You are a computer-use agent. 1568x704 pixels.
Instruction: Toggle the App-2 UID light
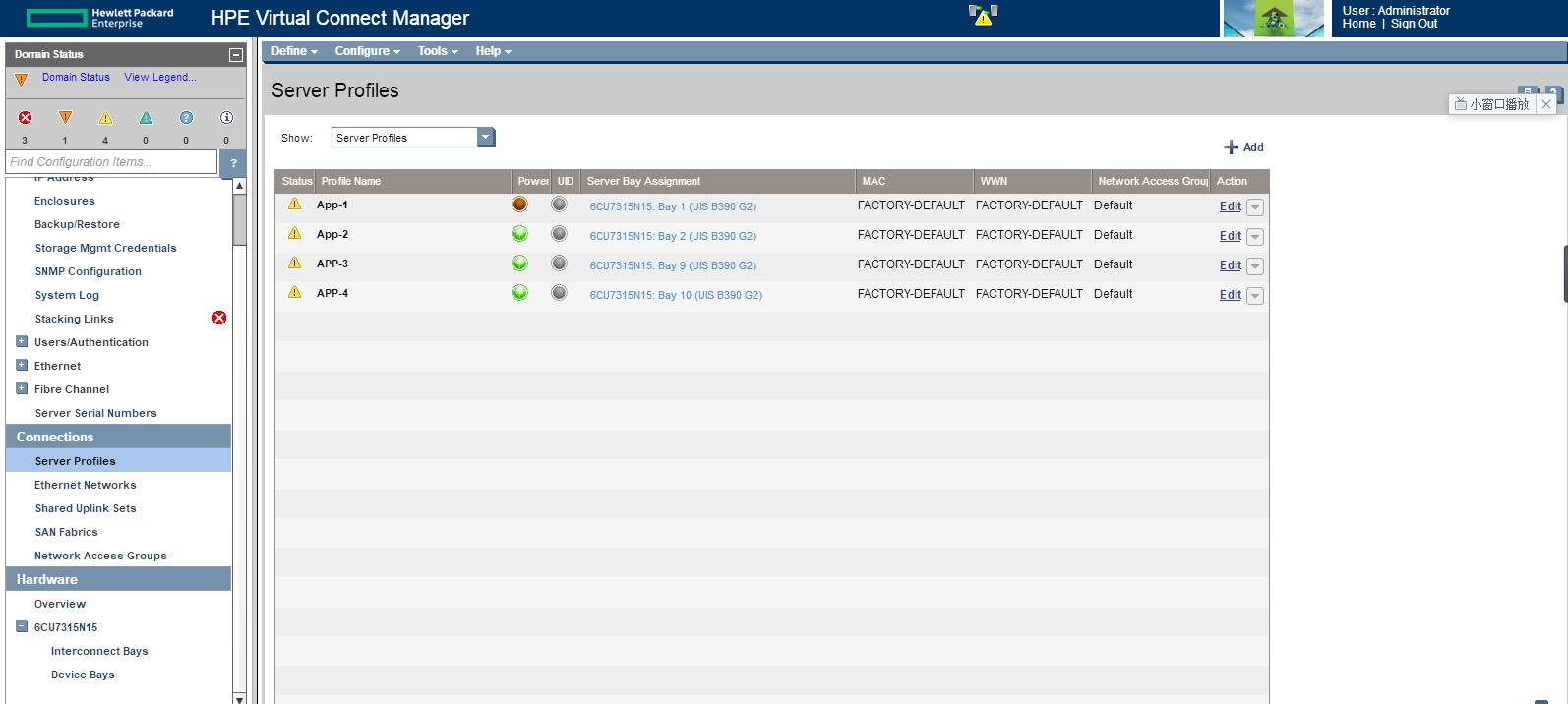coord(559,234)
